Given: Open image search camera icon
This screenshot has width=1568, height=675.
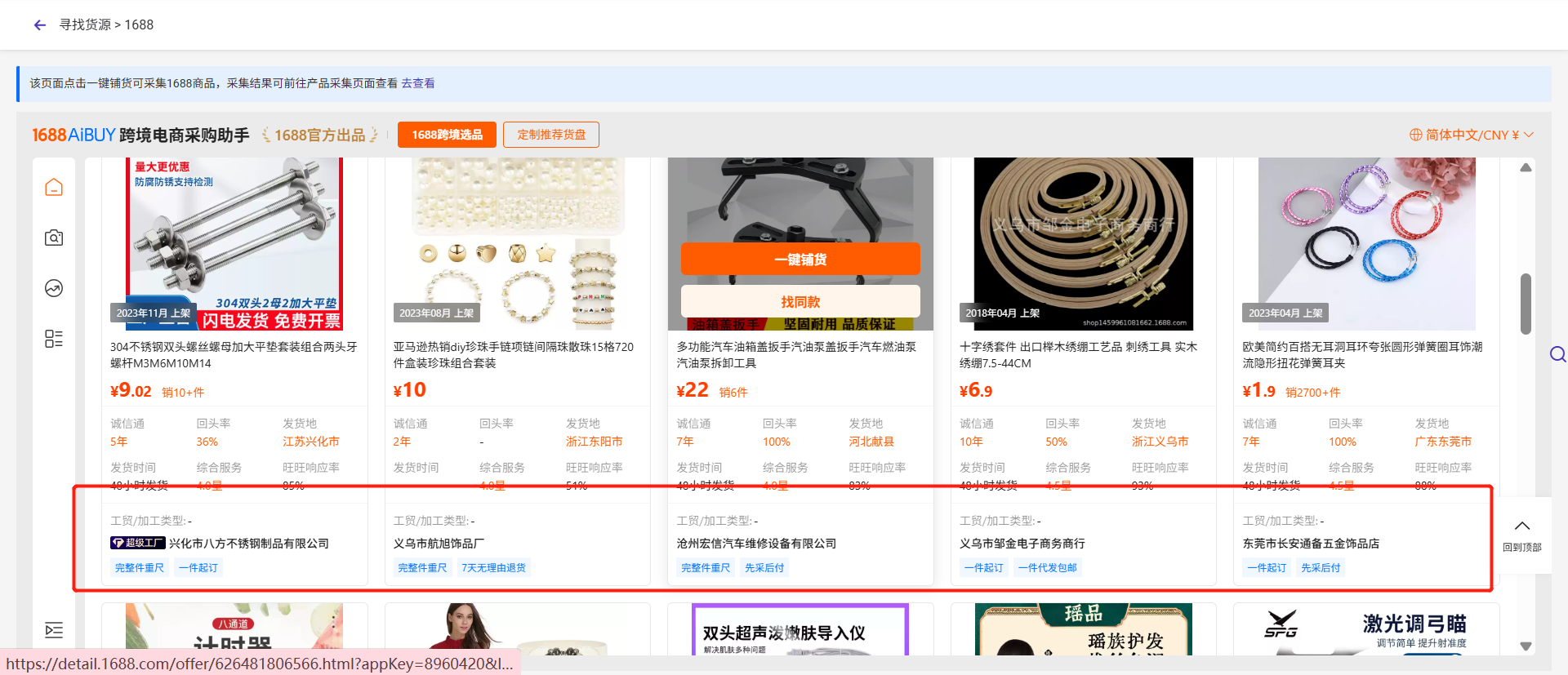Looking at the screenshot, I should (54, 238).
